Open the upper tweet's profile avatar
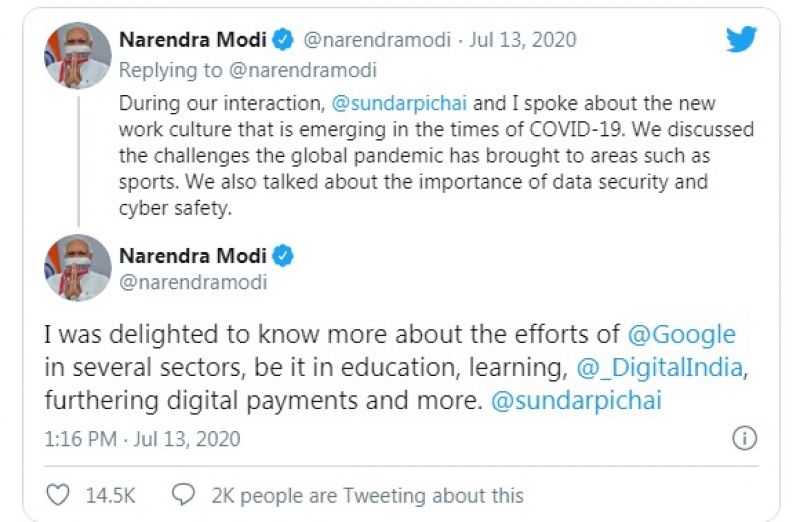The image size is (800, 522). [x=78, y=56]
